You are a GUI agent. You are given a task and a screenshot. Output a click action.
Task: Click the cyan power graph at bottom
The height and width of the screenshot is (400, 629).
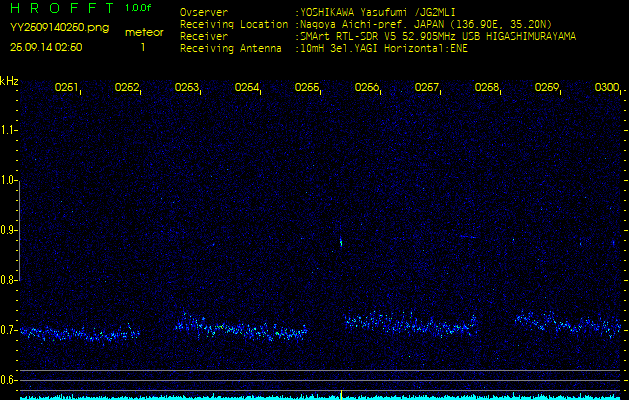point(314,396)
